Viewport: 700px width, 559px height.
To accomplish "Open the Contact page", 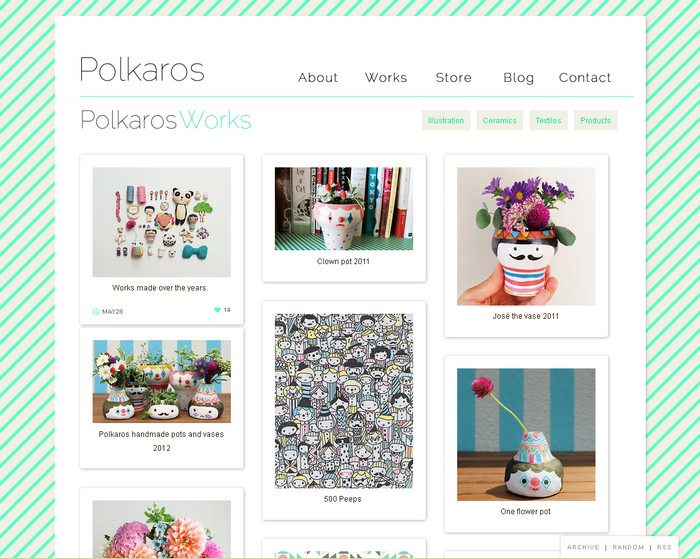I will pyautogui.click(x=585, y=78).
